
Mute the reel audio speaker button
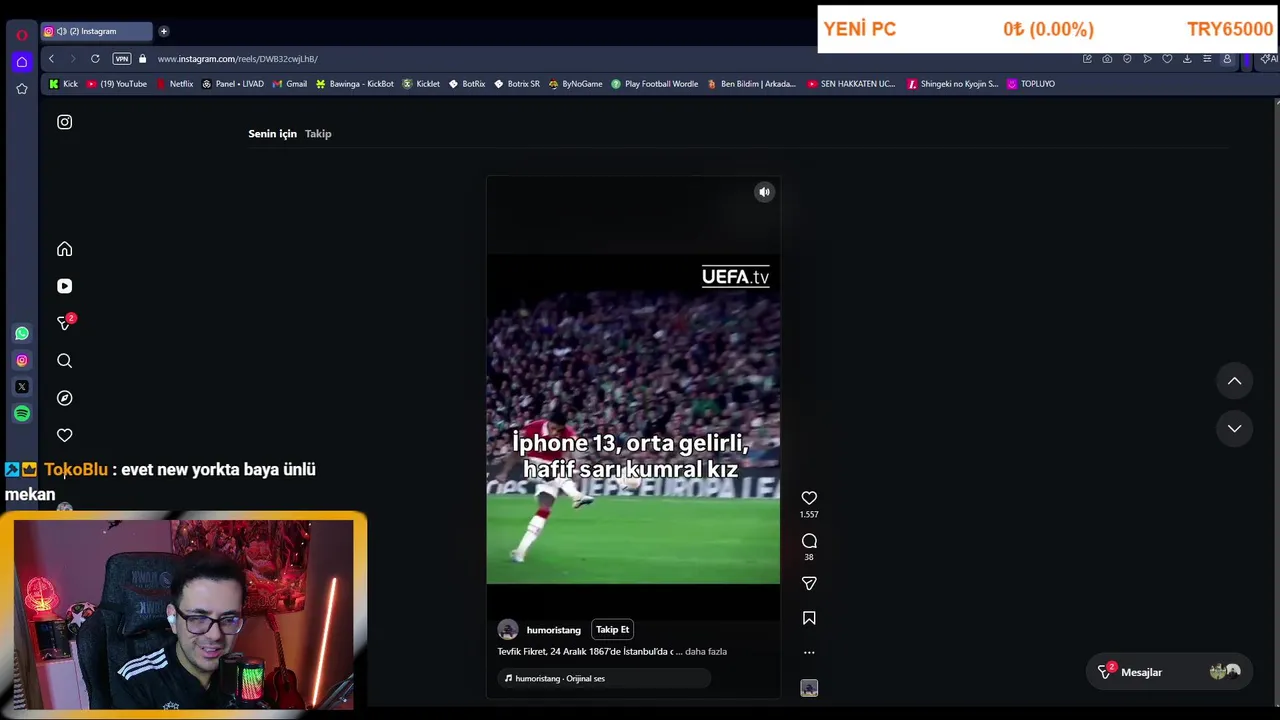tap(764, 192)
